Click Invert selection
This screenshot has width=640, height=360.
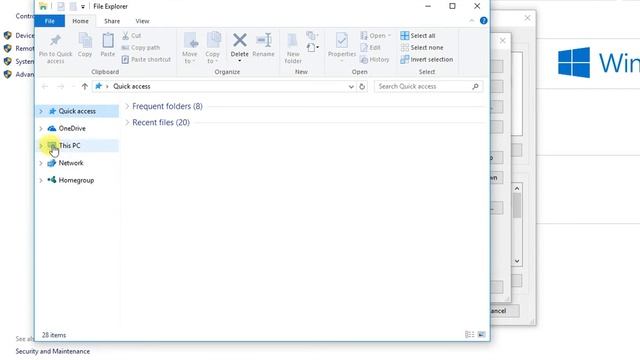pos(427,60)
